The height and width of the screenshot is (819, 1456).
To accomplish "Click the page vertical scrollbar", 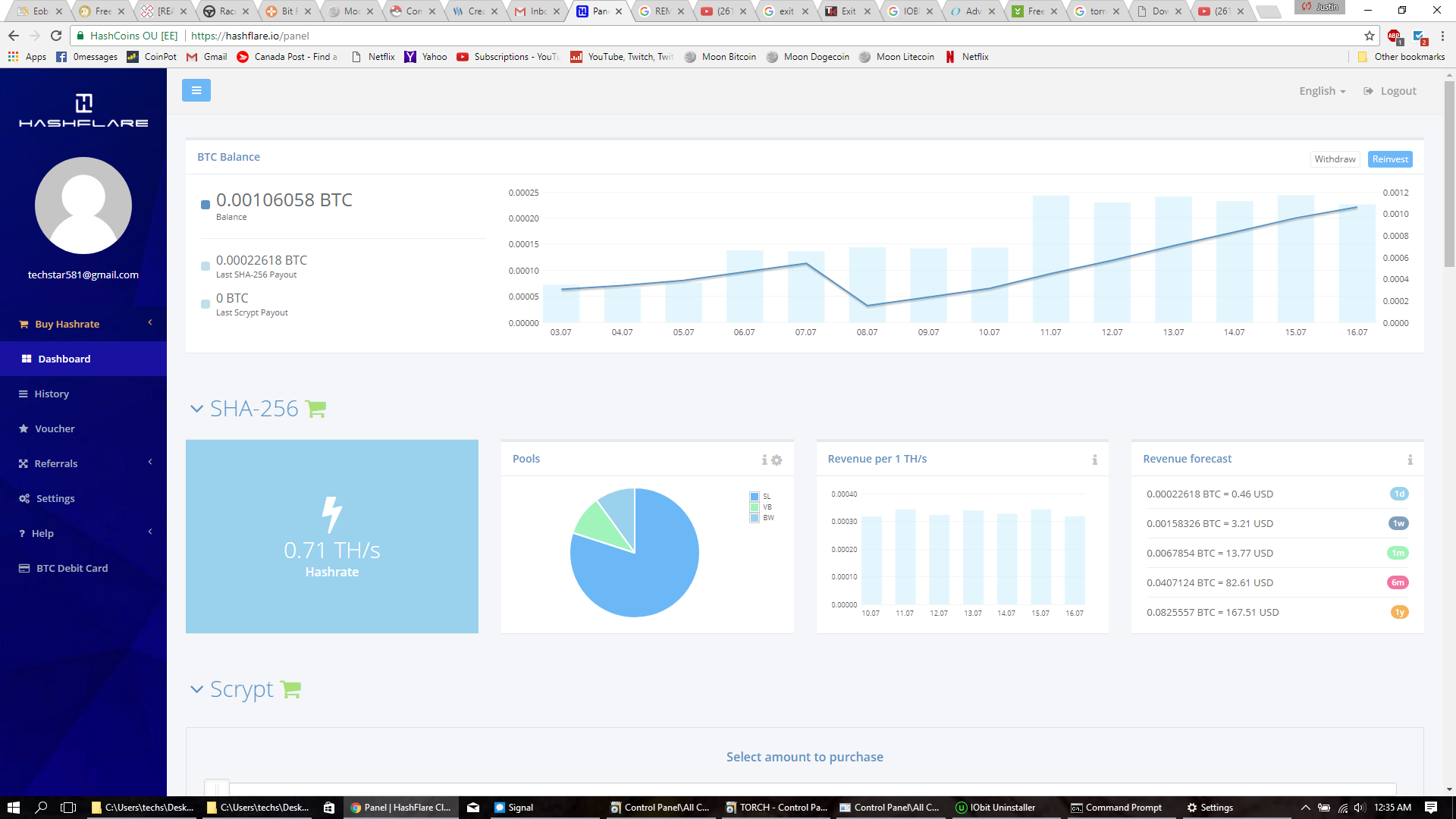I will pyautogui.click(x=1449, y=174).
